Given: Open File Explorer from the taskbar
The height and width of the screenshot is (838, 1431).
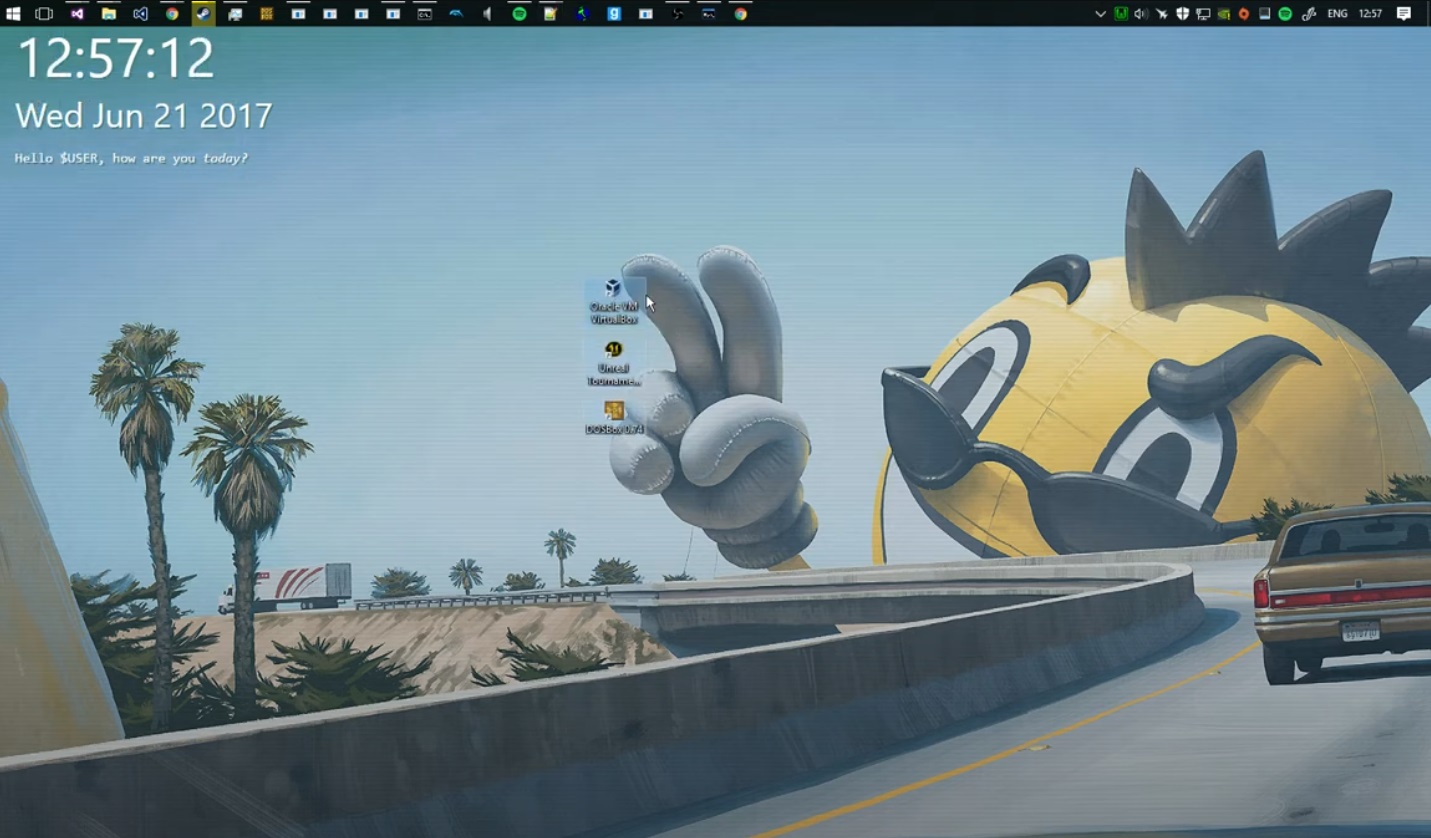Looking at the screenshot, I should coord(108,14).
